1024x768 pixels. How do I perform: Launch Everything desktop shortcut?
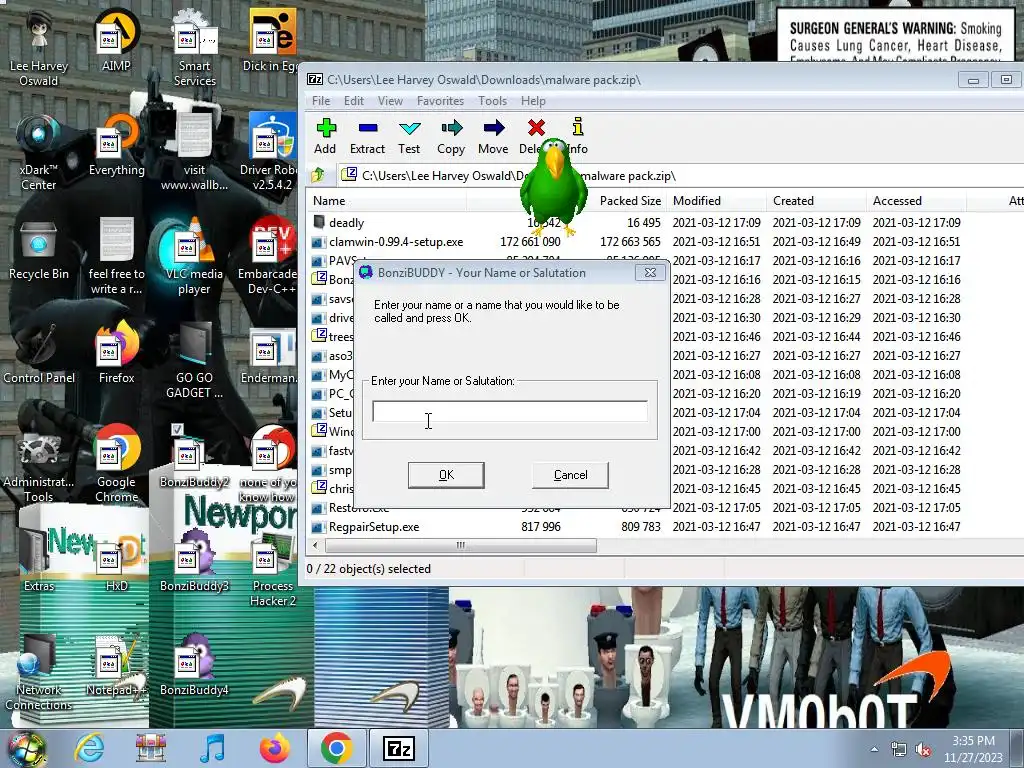click(116, 145)
